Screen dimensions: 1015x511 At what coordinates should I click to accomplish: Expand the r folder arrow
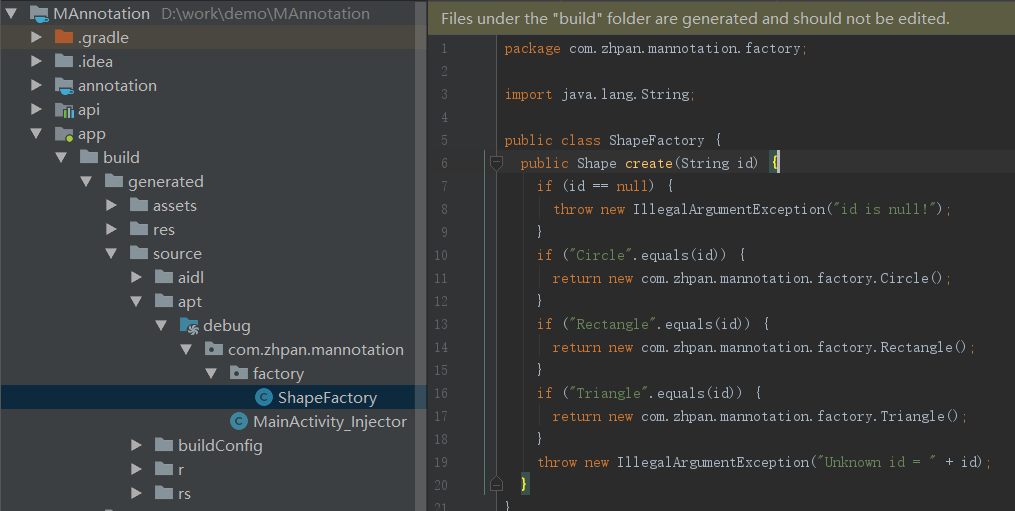tap(136, 469)
